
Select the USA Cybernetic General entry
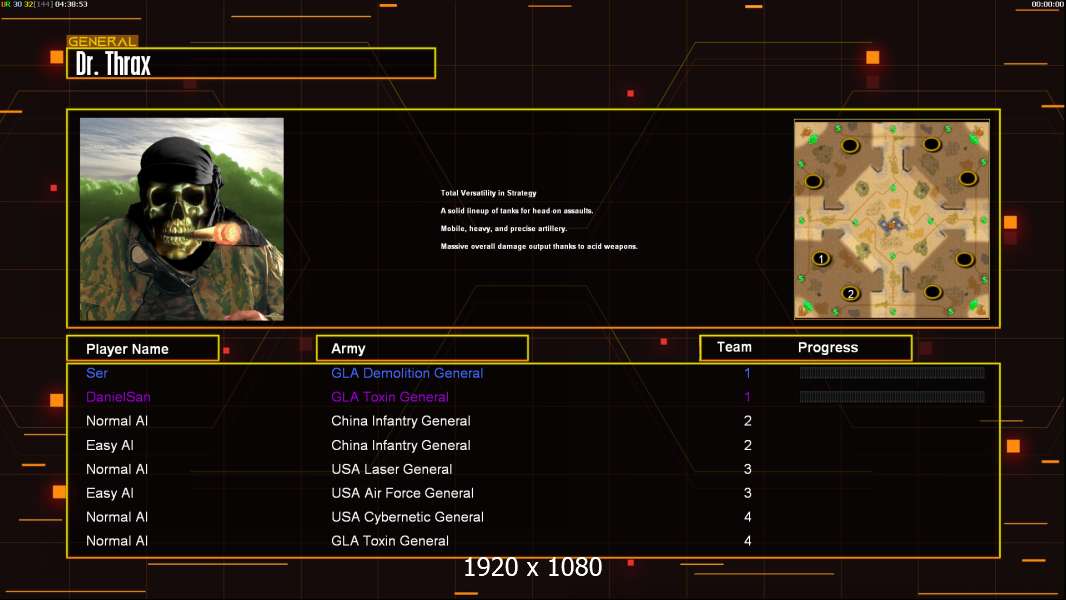coord(407,517)
